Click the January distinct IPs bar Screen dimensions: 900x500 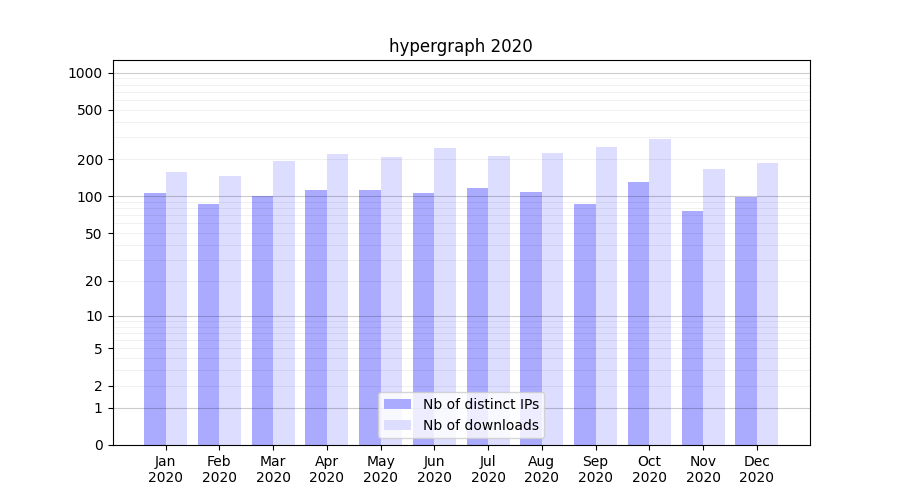155,320
